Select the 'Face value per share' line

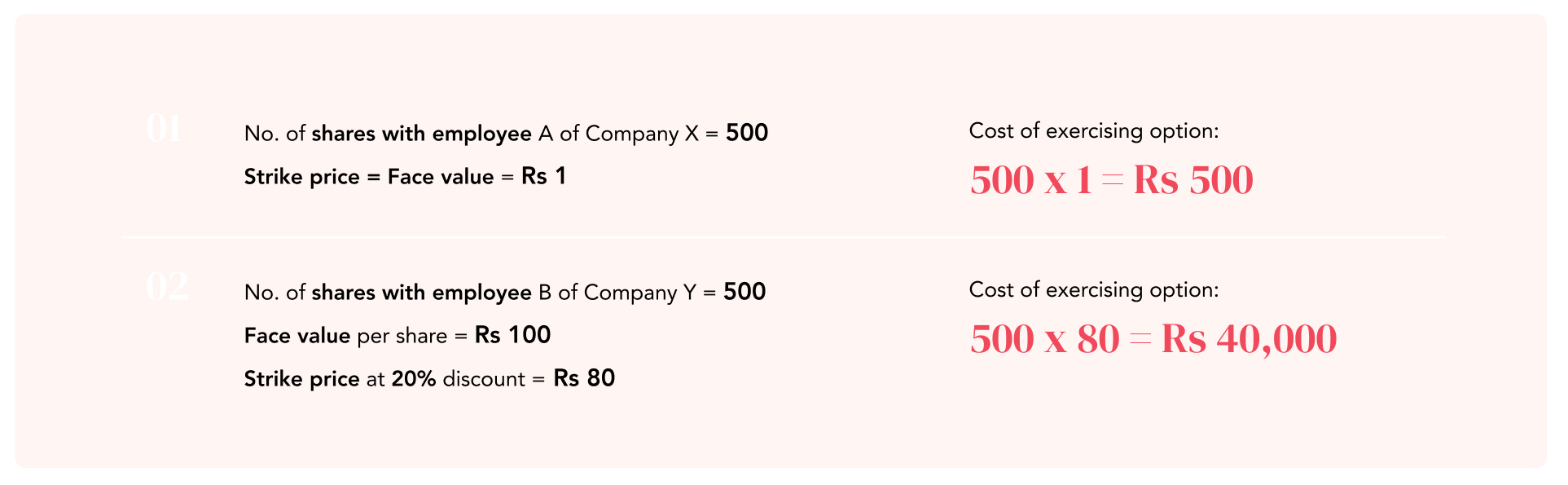click(x=397, y=336)
